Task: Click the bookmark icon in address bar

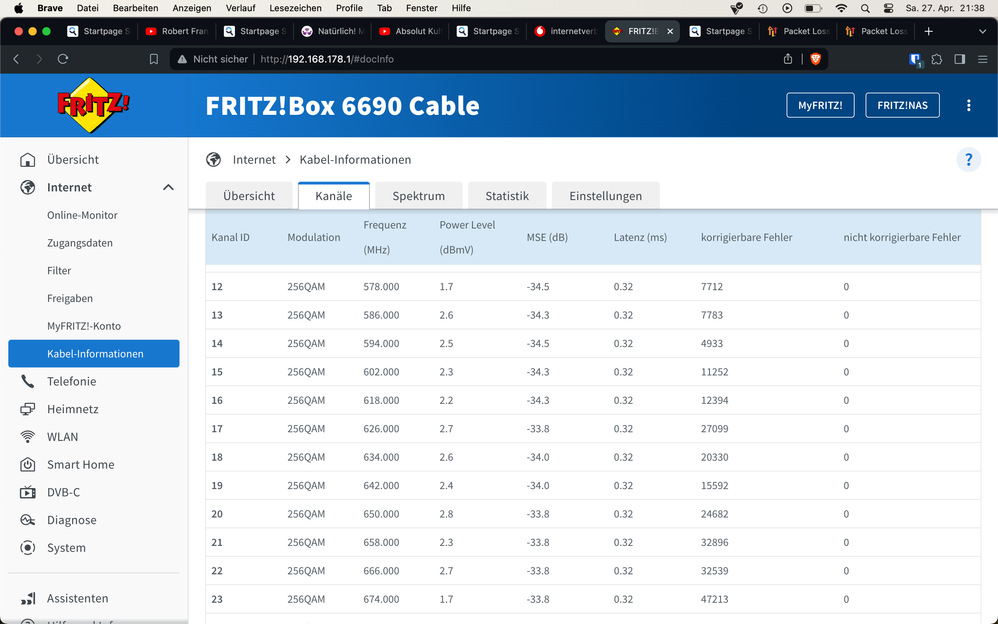Action: coord(153,59)
